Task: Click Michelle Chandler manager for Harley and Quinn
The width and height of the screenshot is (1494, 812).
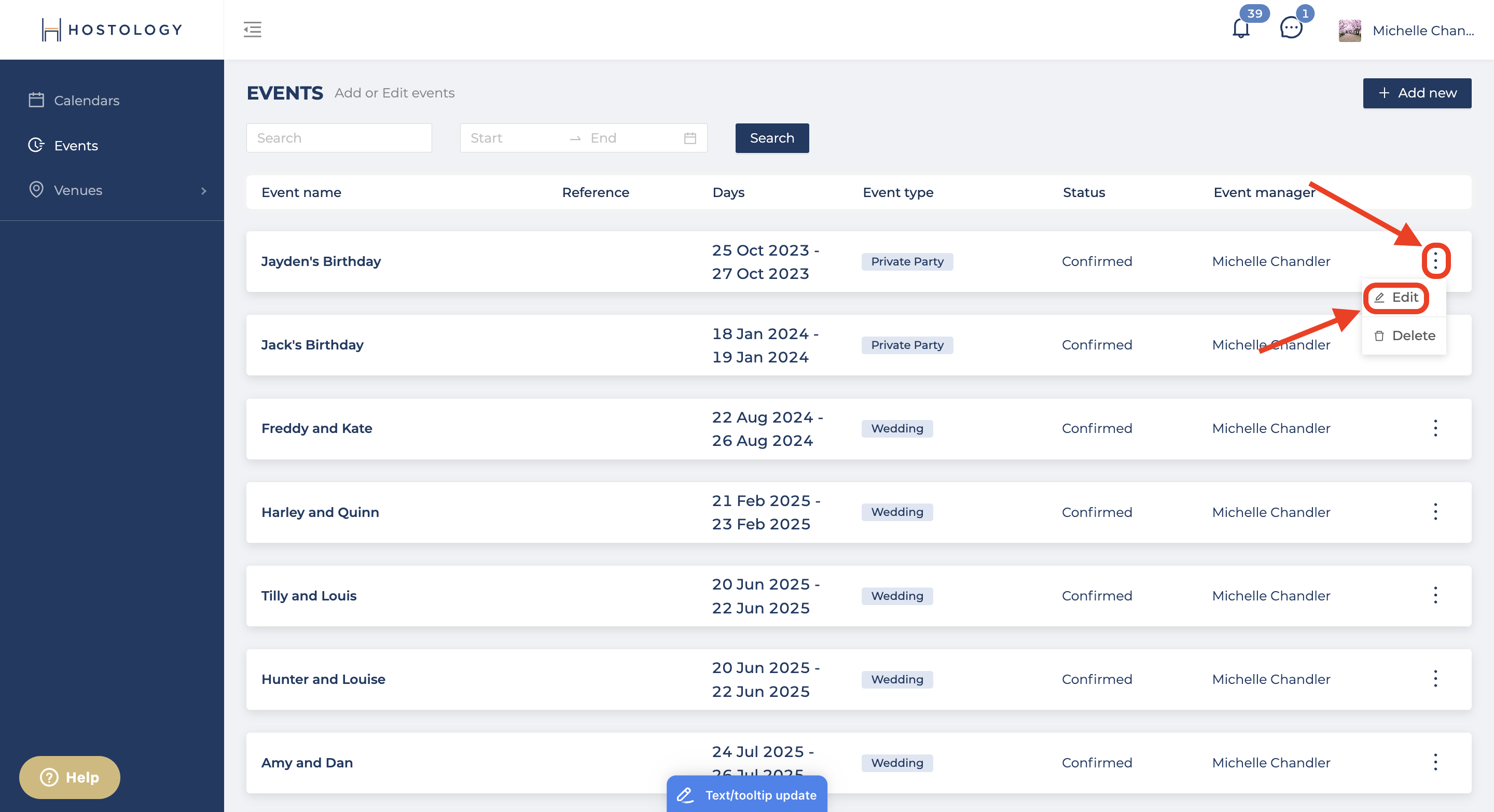Action: 1271,512
